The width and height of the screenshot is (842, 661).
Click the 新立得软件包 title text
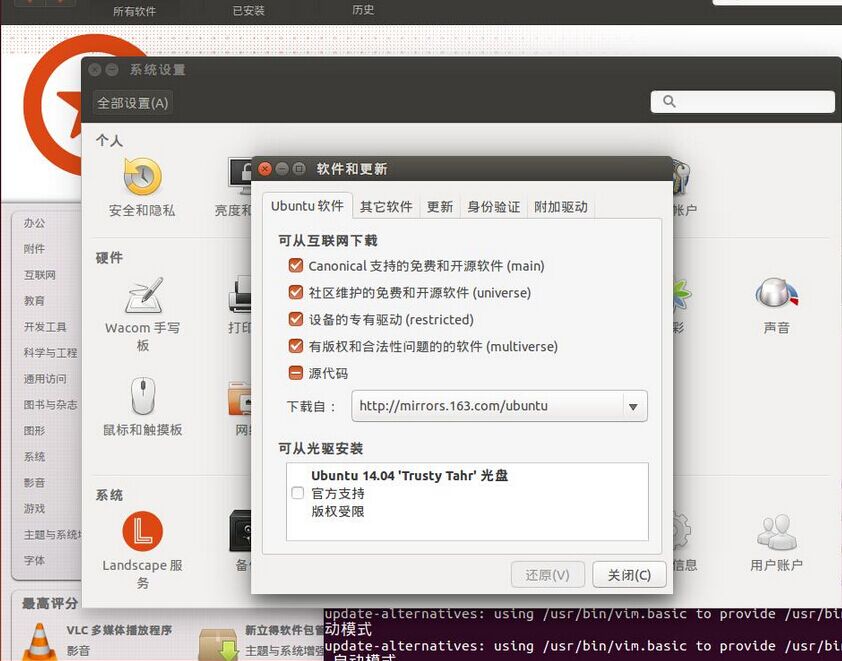click(x=284, y=630)
